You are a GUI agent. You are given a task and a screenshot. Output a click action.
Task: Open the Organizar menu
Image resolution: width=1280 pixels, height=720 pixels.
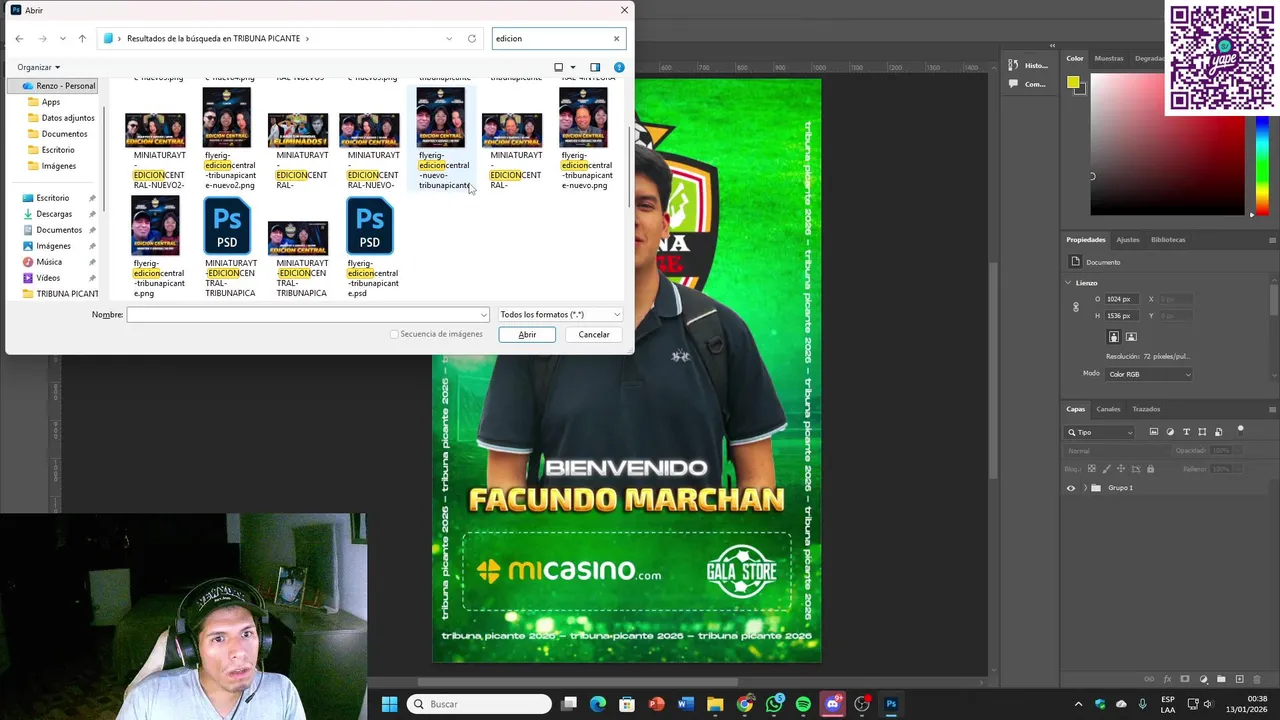pyautogui.click(x=38, y=67)
